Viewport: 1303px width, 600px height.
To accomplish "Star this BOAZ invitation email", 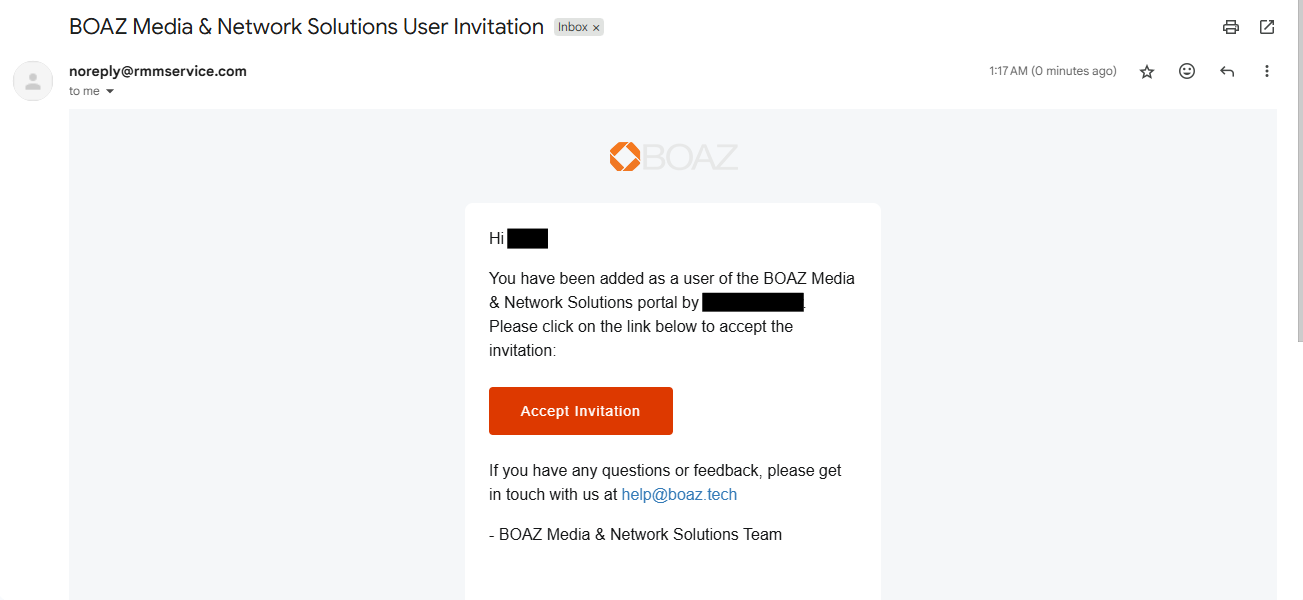I will [1147, 71].
